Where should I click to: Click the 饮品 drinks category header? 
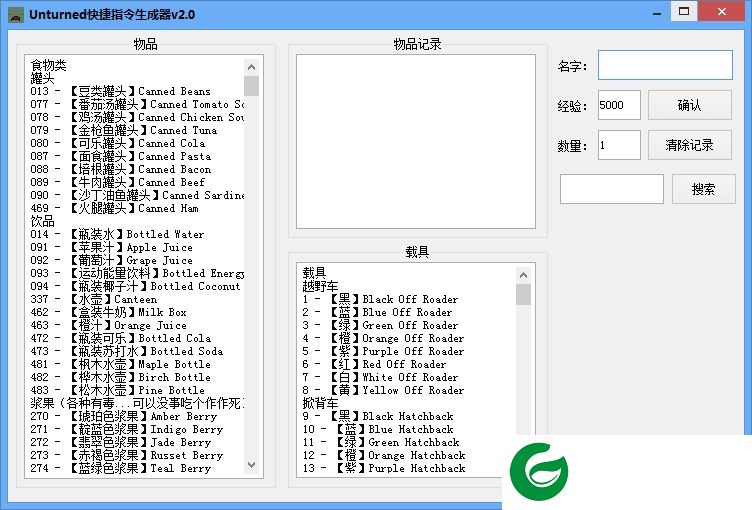[42, 221]
